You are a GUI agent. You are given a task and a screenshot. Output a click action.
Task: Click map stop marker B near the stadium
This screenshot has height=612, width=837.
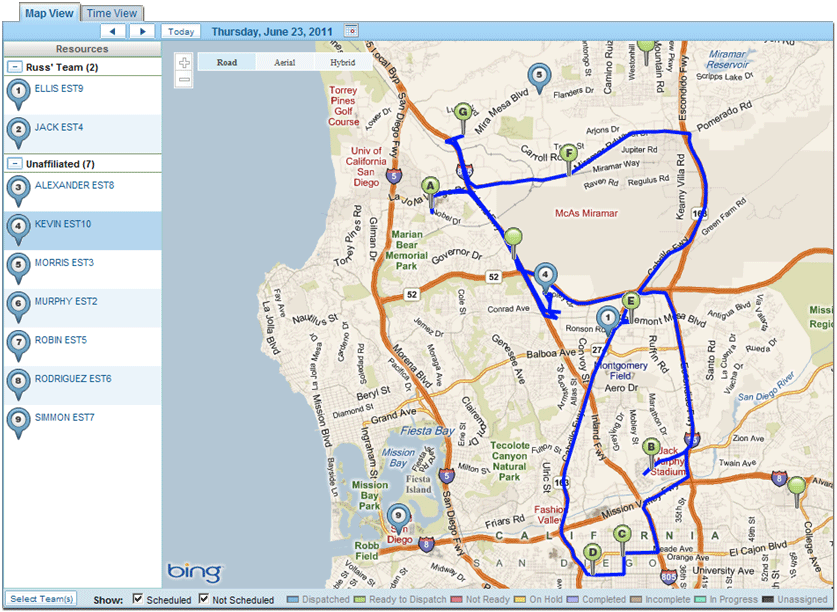click(x=651, y=450)
